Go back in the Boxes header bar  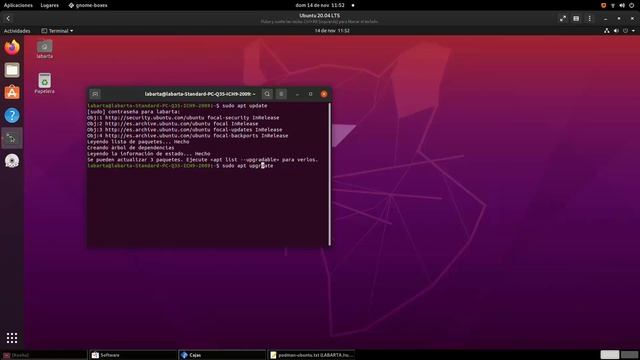pos(8,18)
